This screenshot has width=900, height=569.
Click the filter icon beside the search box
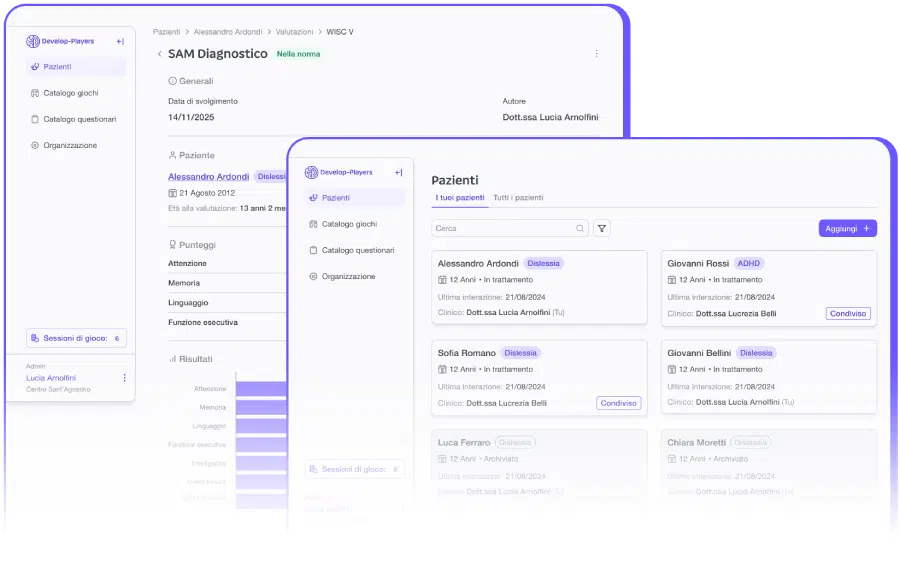(x=602, y=229)
